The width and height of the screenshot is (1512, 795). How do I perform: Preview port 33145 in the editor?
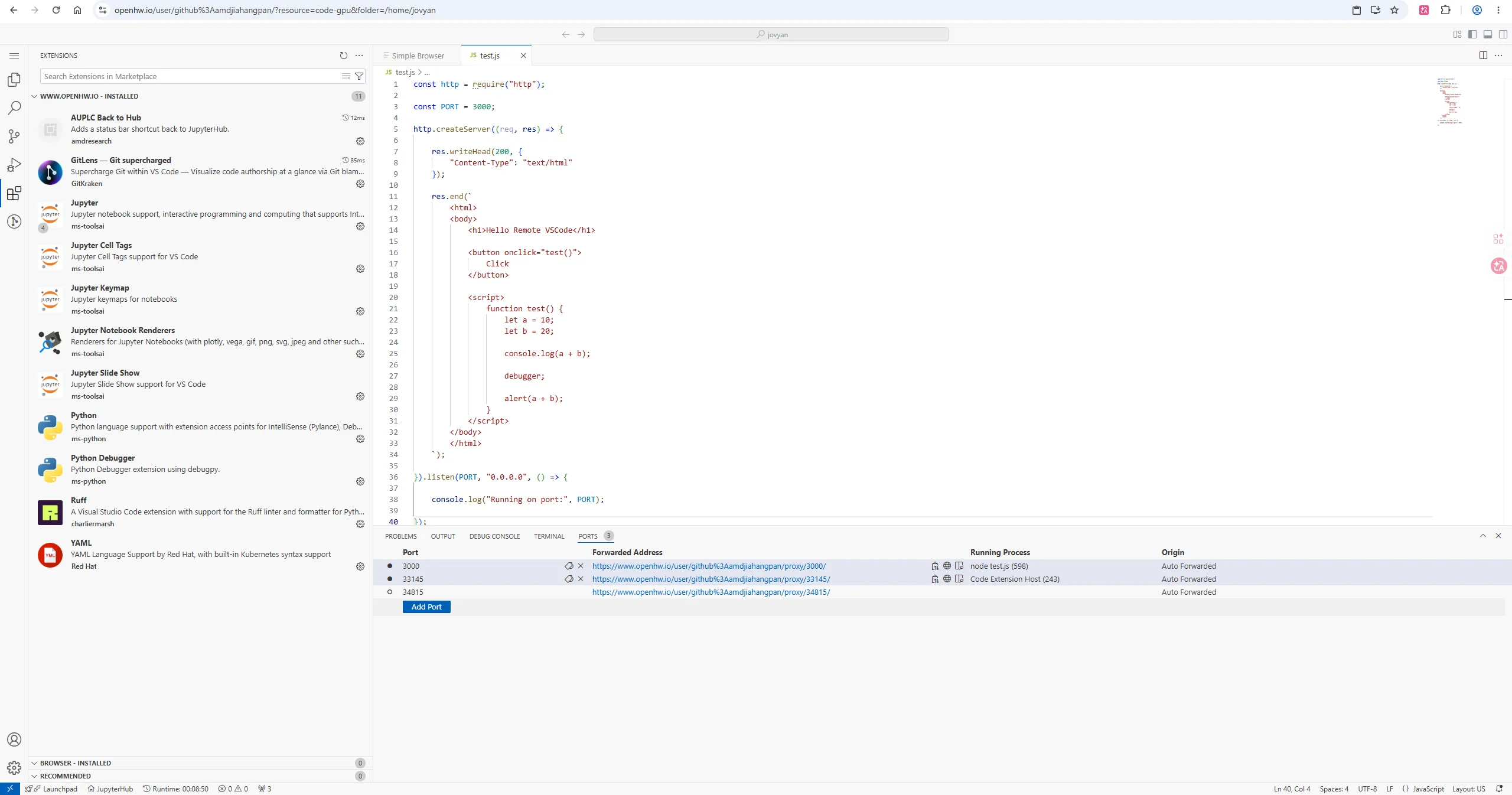pyautogui.click(x=959, y=579)
